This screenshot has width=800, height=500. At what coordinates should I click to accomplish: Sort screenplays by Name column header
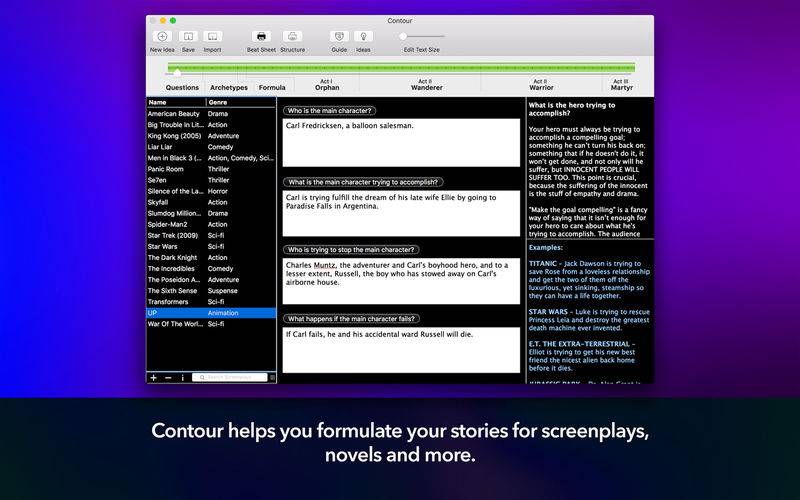(x=175, y=102)
